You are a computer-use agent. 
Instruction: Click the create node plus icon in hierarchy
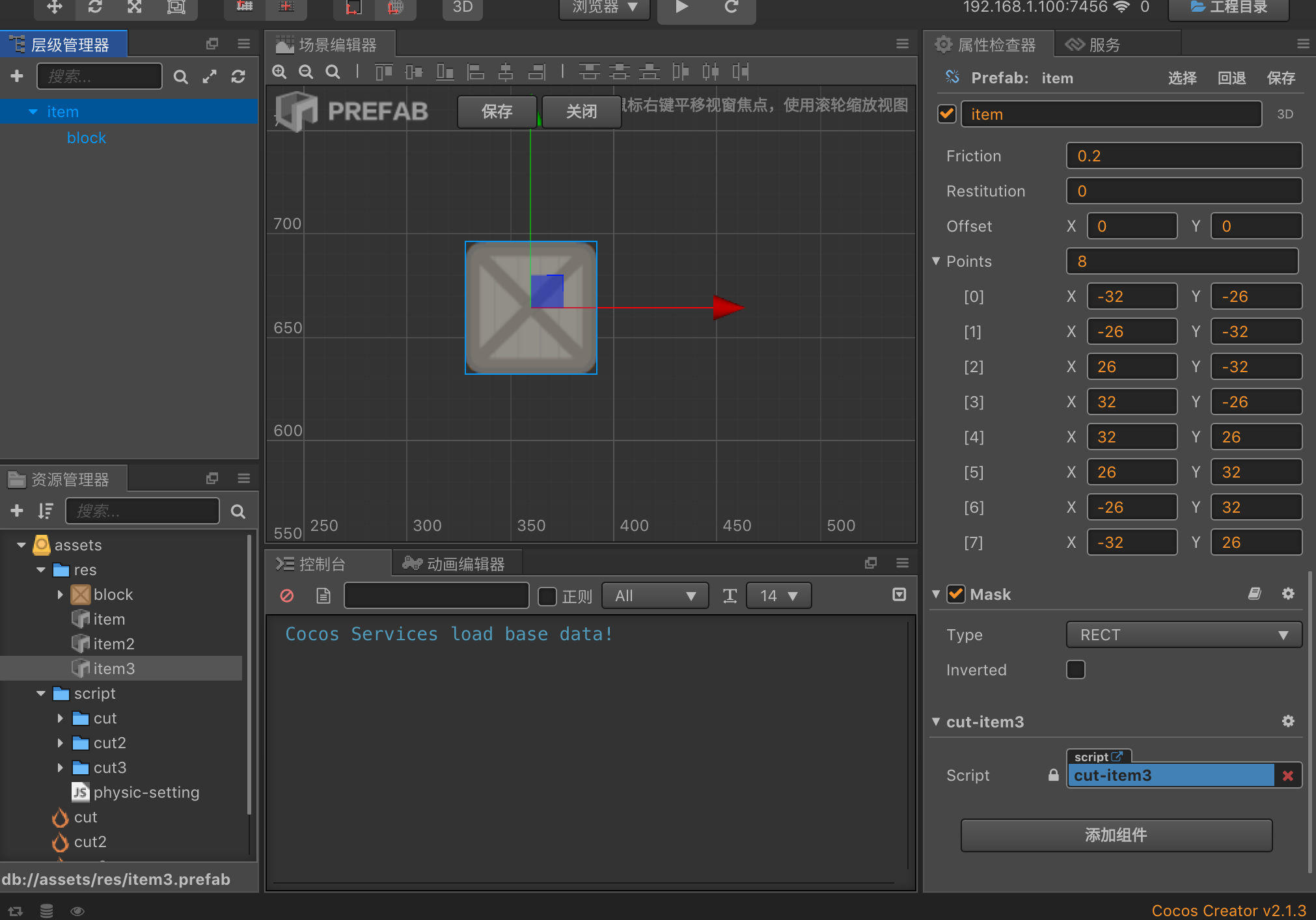point(17,76)
